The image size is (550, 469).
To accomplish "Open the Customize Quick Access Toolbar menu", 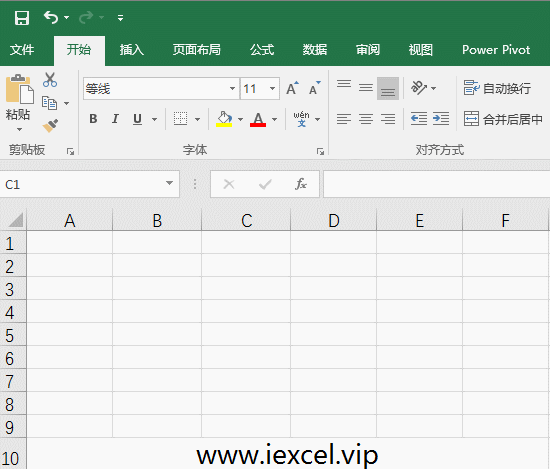I will (120, 18).
